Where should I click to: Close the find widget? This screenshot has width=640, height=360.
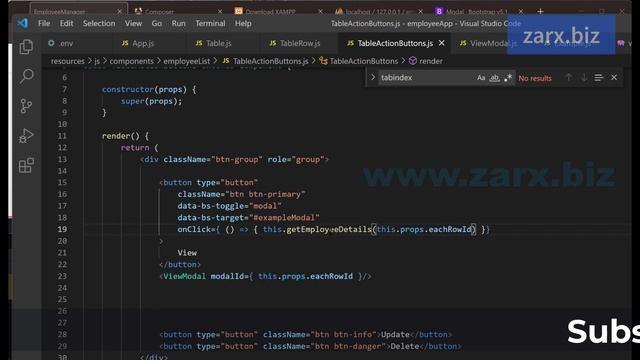pyautogui.click(x=614, y=78)
